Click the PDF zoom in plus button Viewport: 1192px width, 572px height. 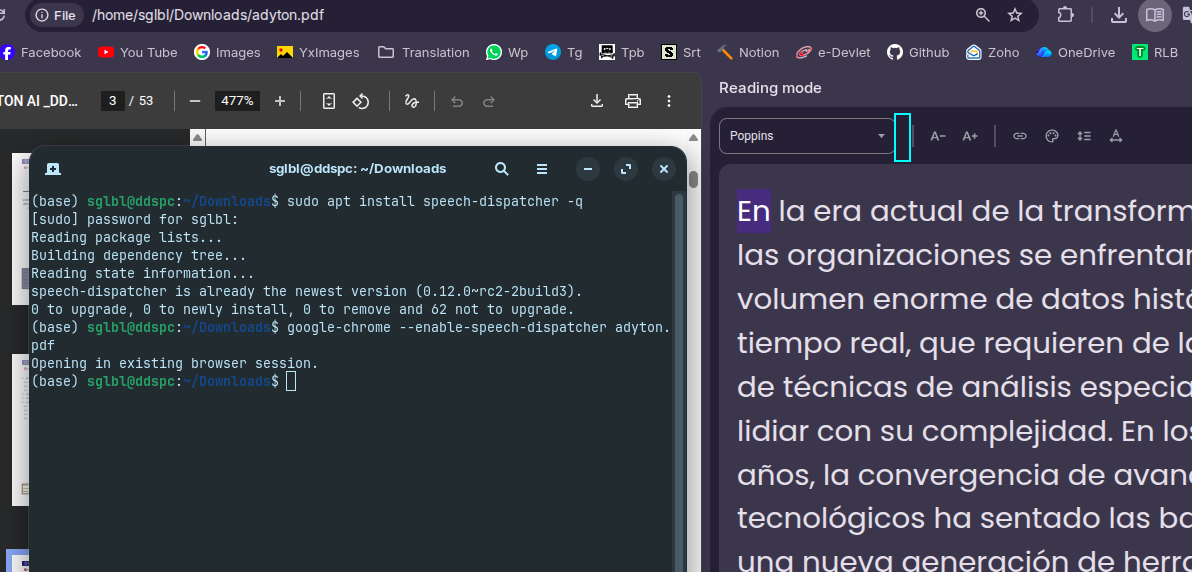tap(280, 101)
